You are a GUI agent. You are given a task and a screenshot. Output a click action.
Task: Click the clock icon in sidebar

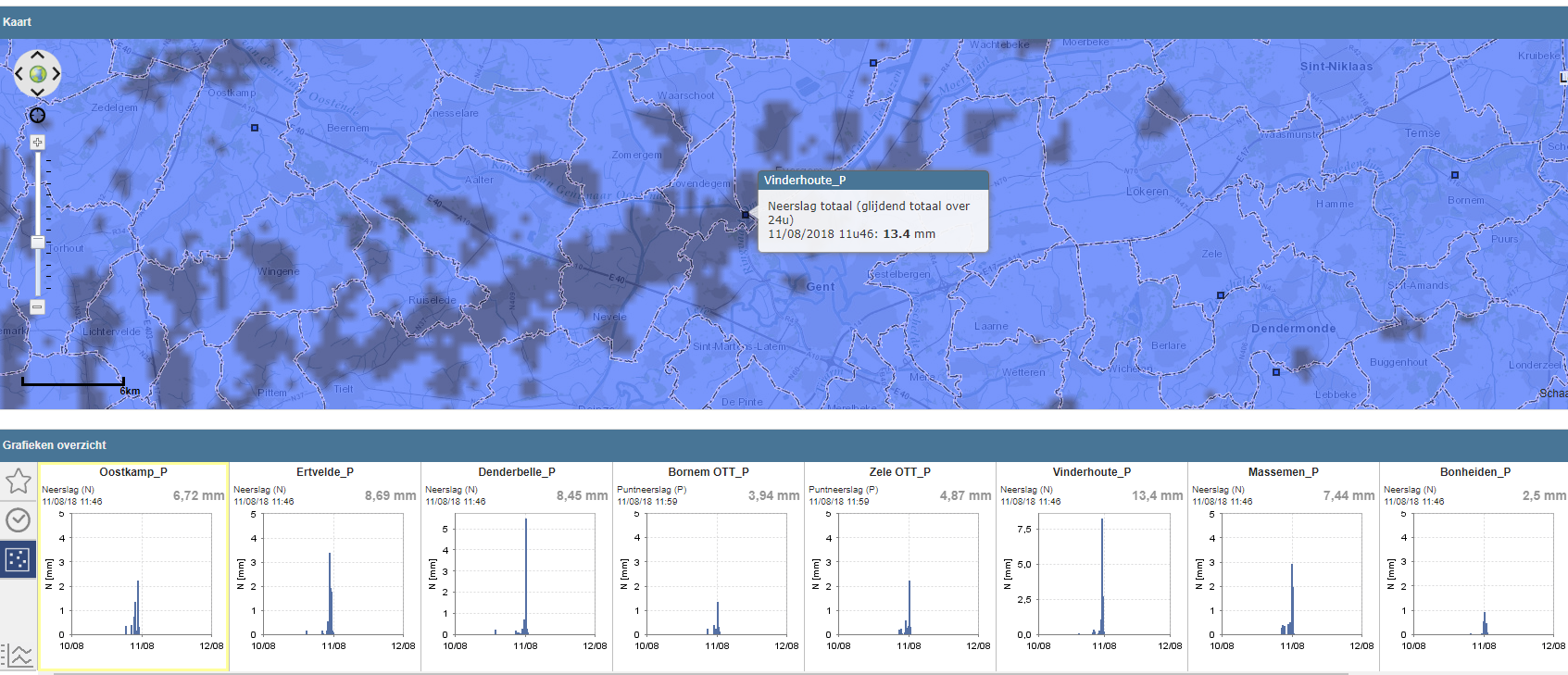[19, 519]
